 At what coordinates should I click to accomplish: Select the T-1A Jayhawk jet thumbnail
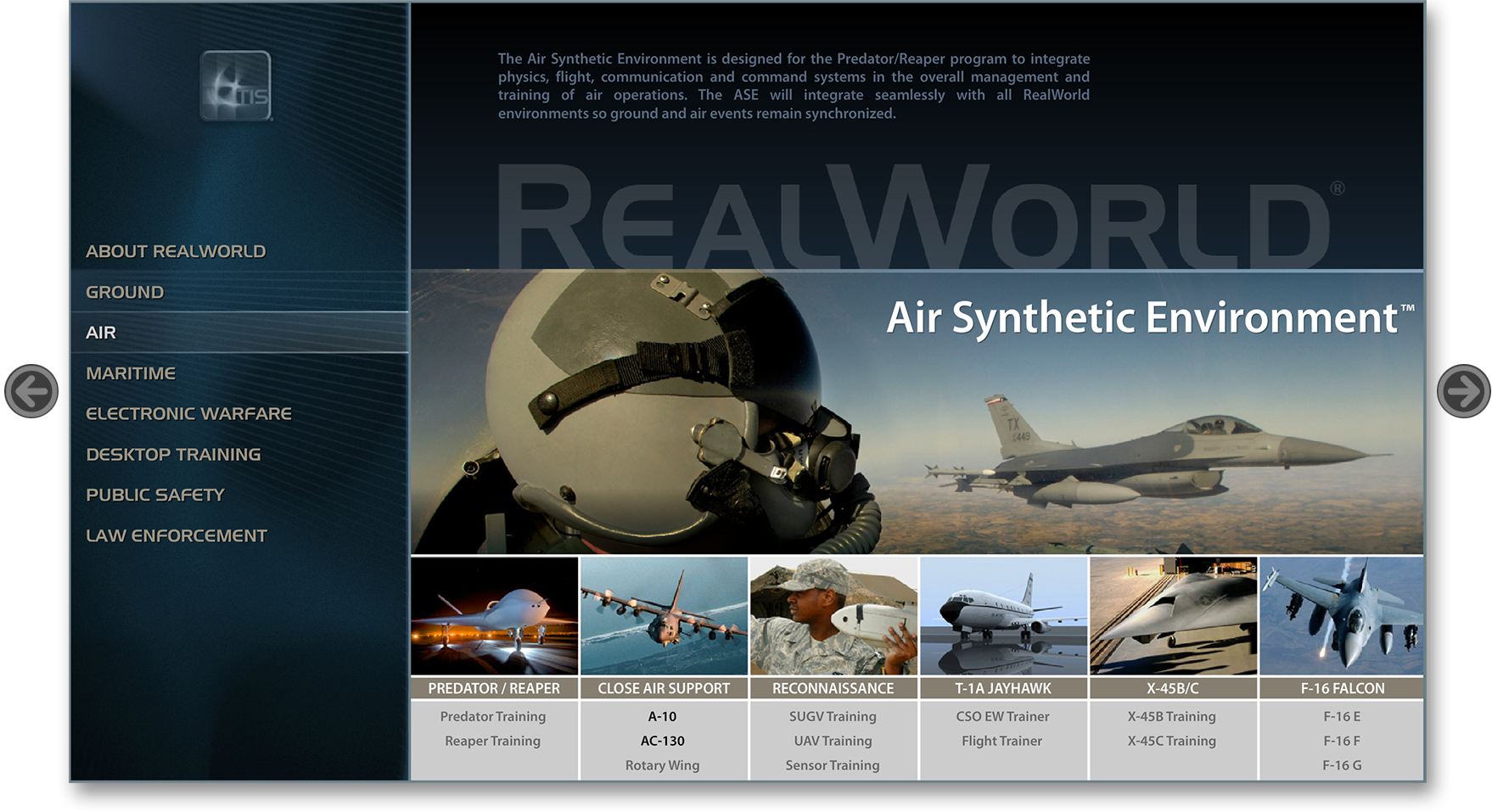pos(1003,616)
